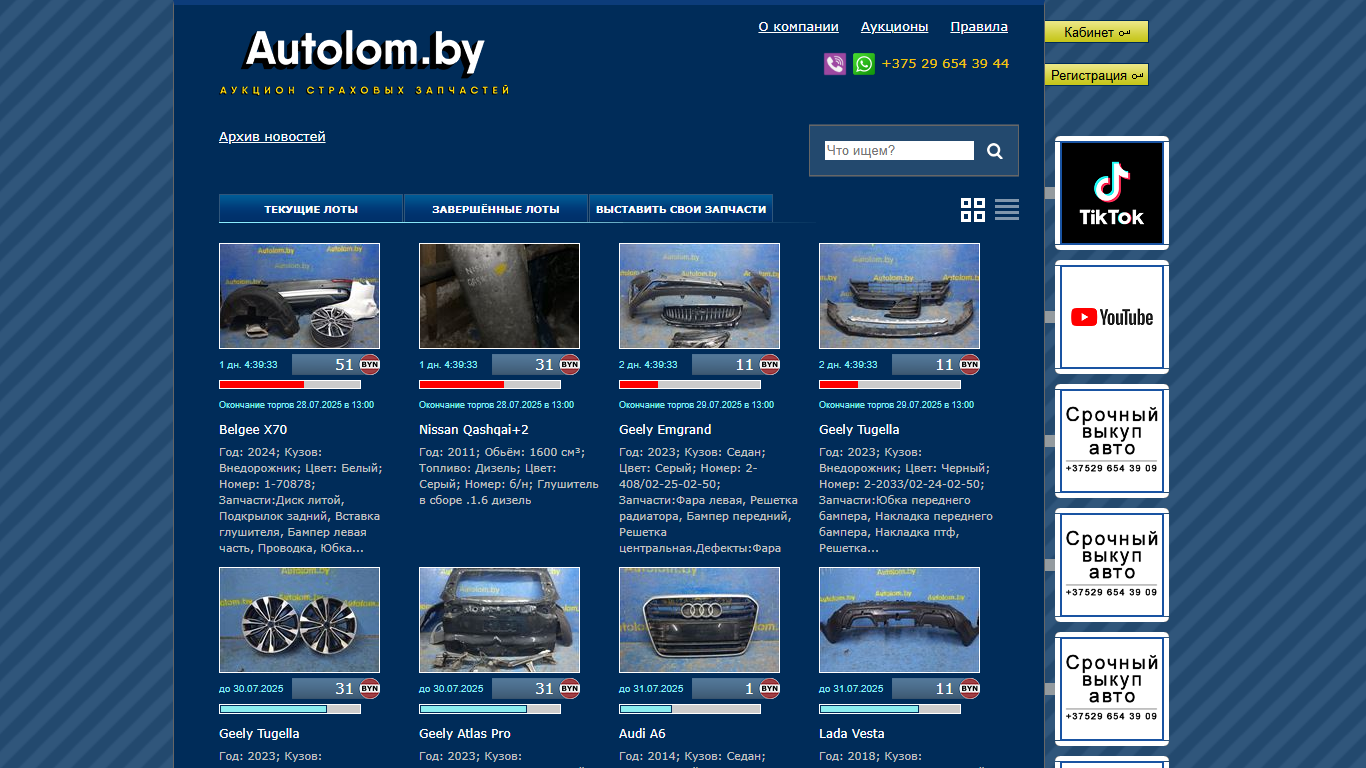Click BYN currency icon on Geely Atlas Pro
This screenshot has width=1366, height=768.
click(x=570, y=688)
